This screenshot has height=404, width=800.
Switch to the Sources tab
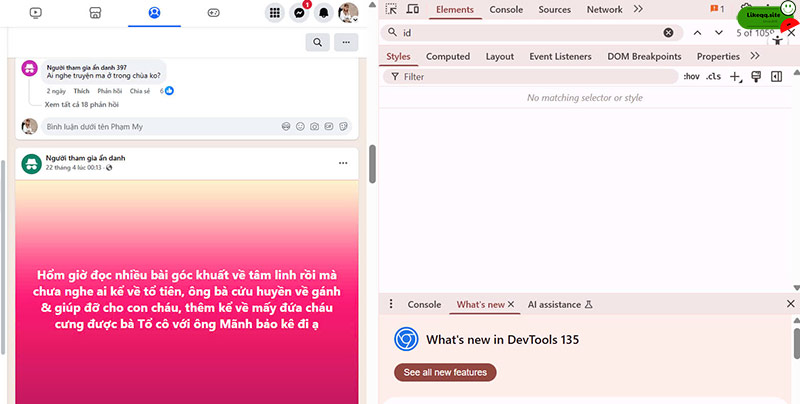click(555, 10)
